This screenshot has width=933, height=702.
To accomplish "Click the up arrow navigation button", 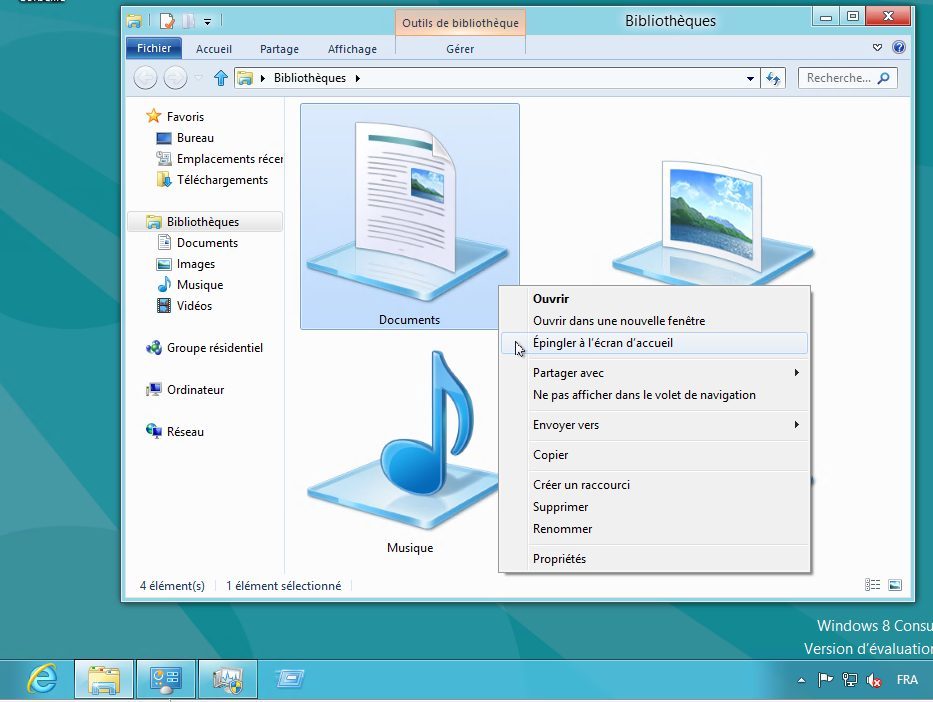I will click(x=221, y=78).
